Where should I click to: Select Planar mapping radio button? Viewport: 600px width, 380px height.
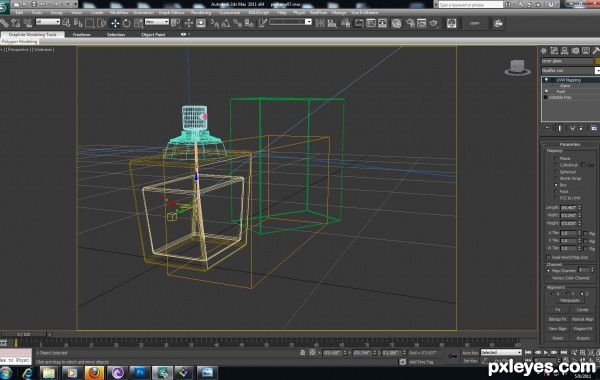[556, 158]
